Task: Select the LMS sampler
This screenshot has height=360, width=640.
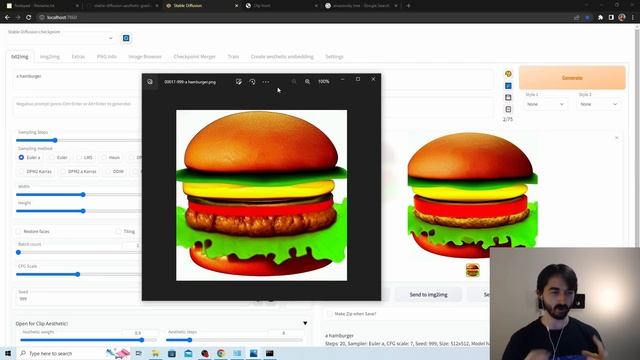Action: [84, 158]
